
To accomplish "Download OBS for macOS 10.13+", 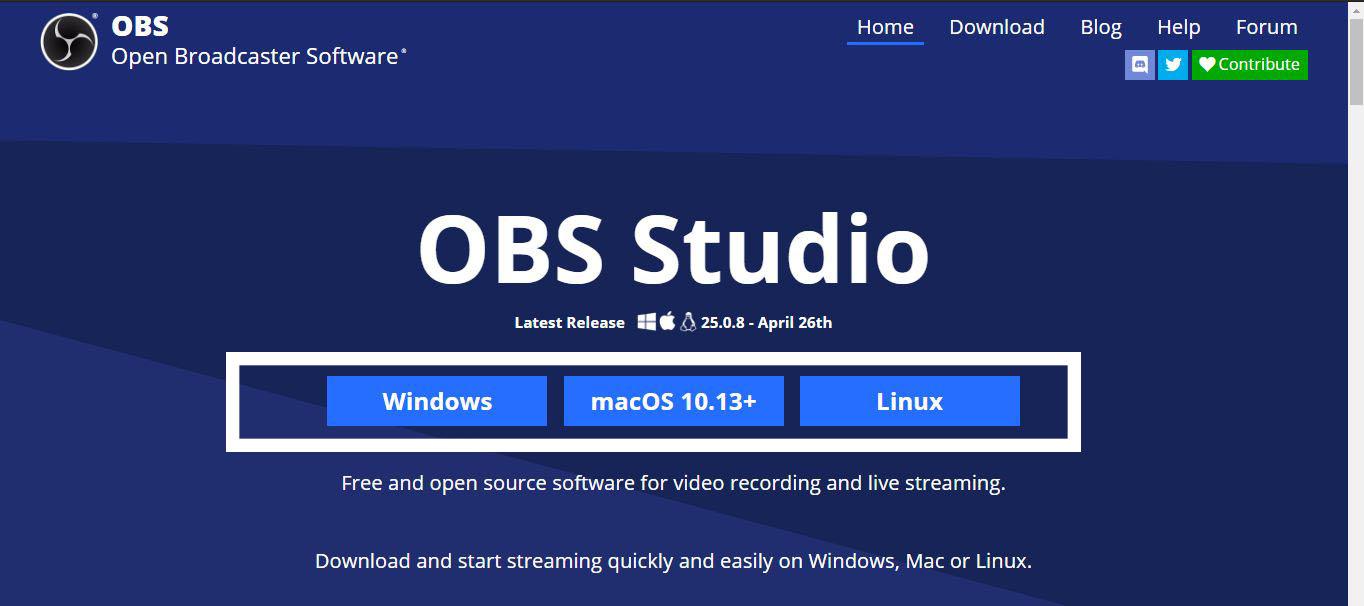I will pos(674,401).
